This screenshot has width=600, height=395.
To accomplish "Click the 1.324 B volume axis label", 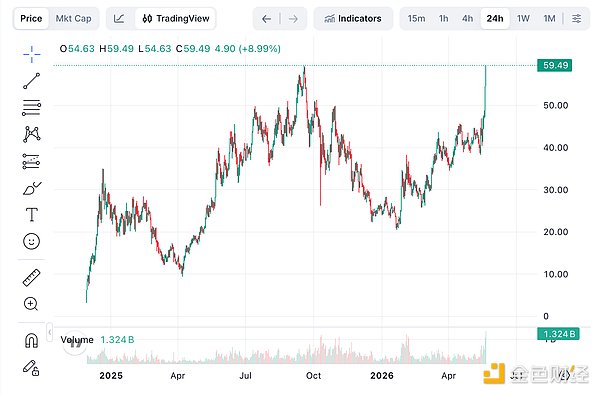I will point(558,334).
